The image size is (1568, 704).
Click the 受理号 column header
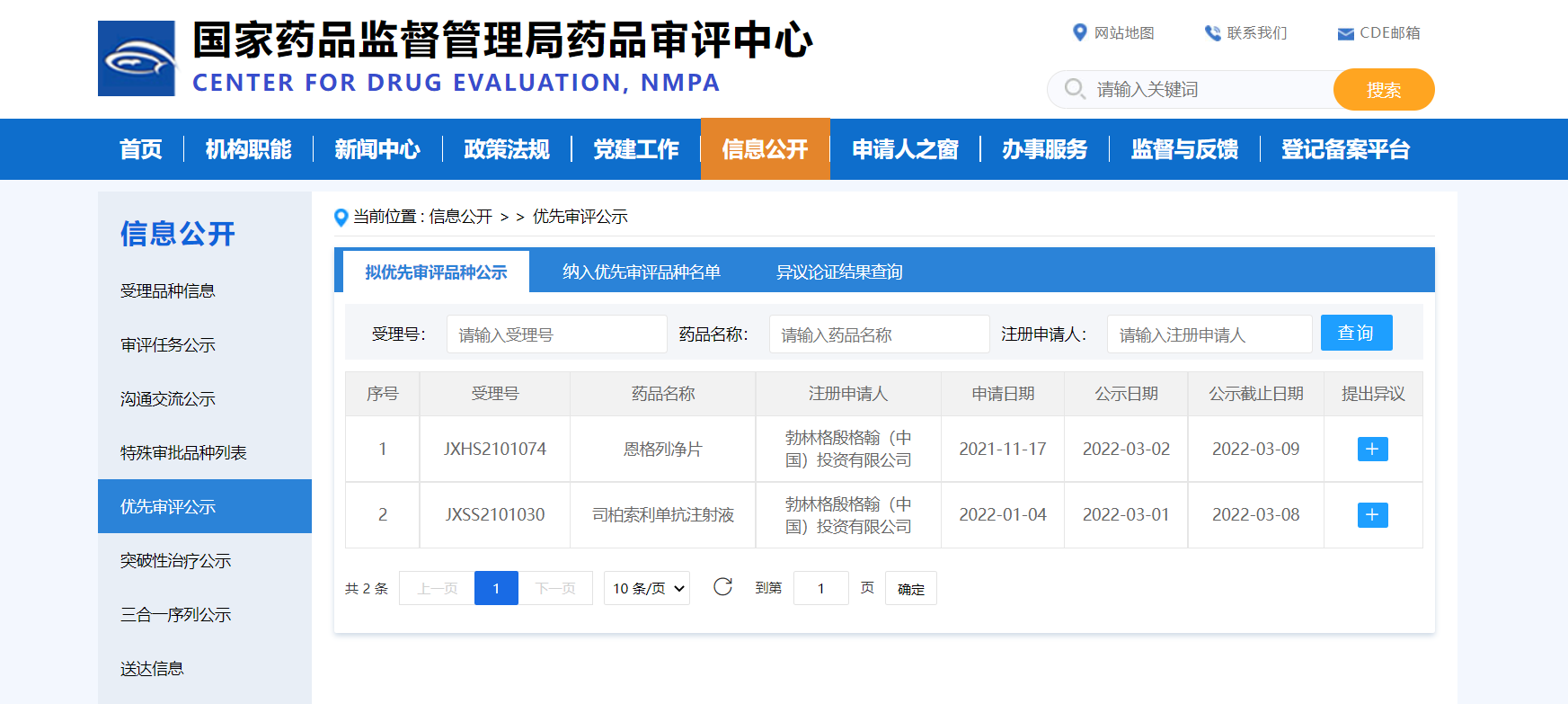tap(495, 394)
